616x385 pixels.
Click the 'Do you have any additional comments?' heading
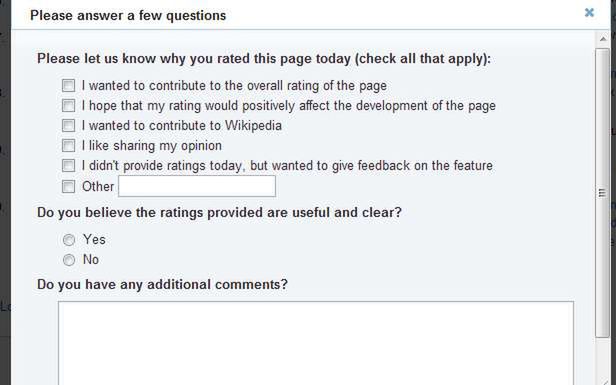click(x=162, y=284)
